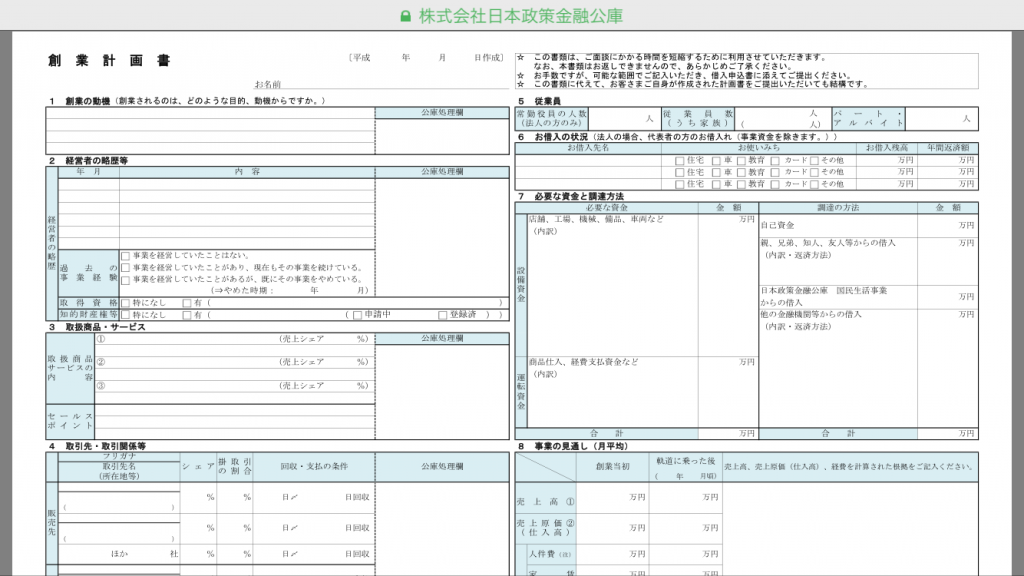This screenshot has width=1024, height=576.
Task: Click the 自己資金 amount cell
Action: [948, 225]
